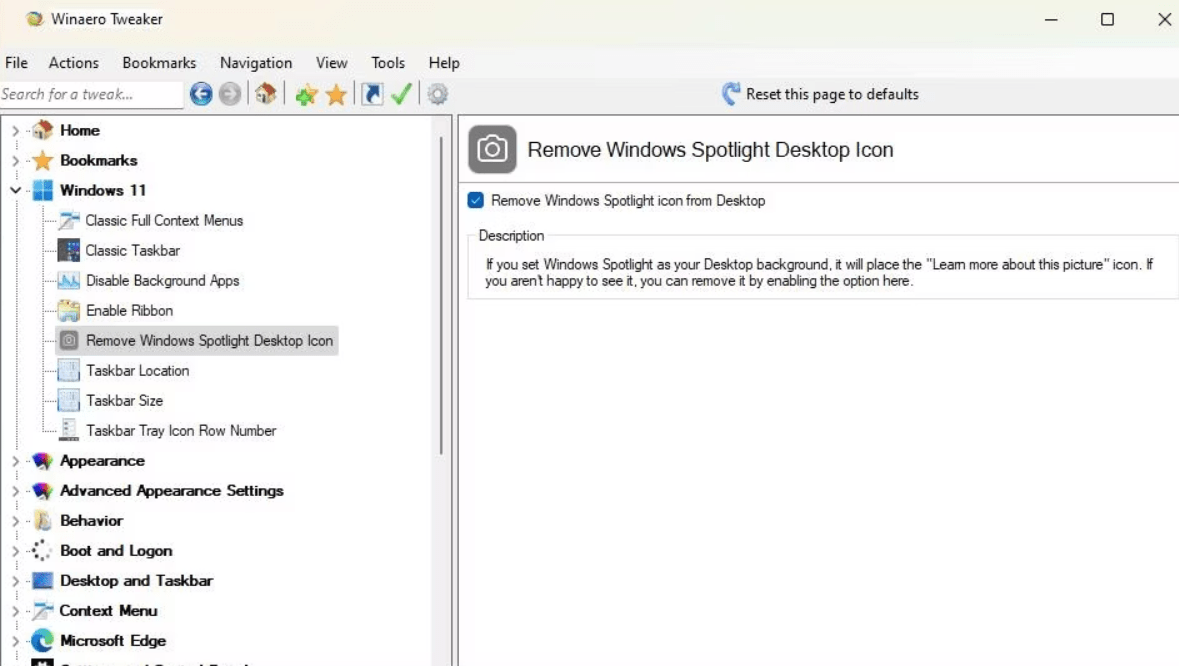Expand the Home tree node
Screen dimensions: 1179x666
point(15,130)
